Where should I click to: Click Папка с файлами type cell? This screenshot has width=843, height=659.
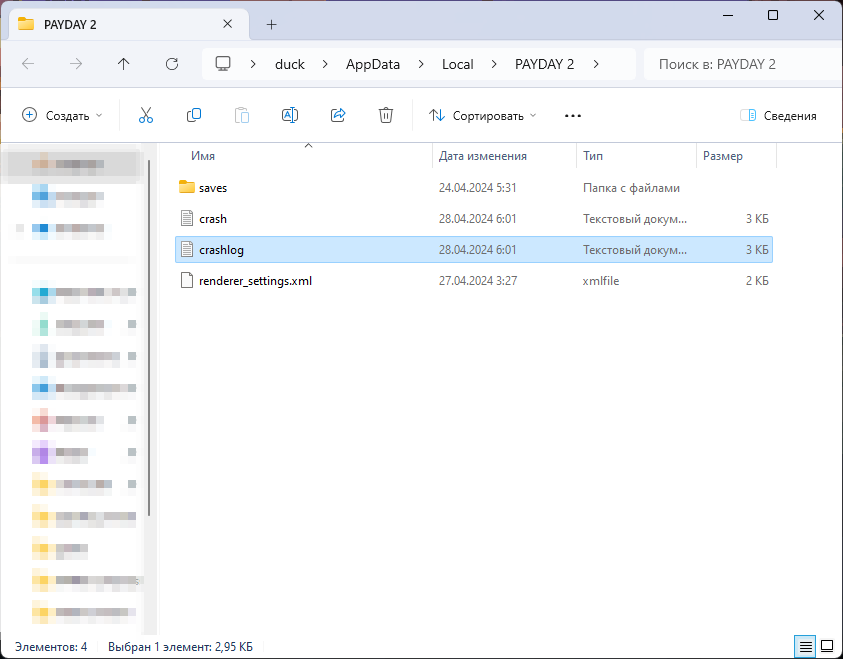click(631, 188)
